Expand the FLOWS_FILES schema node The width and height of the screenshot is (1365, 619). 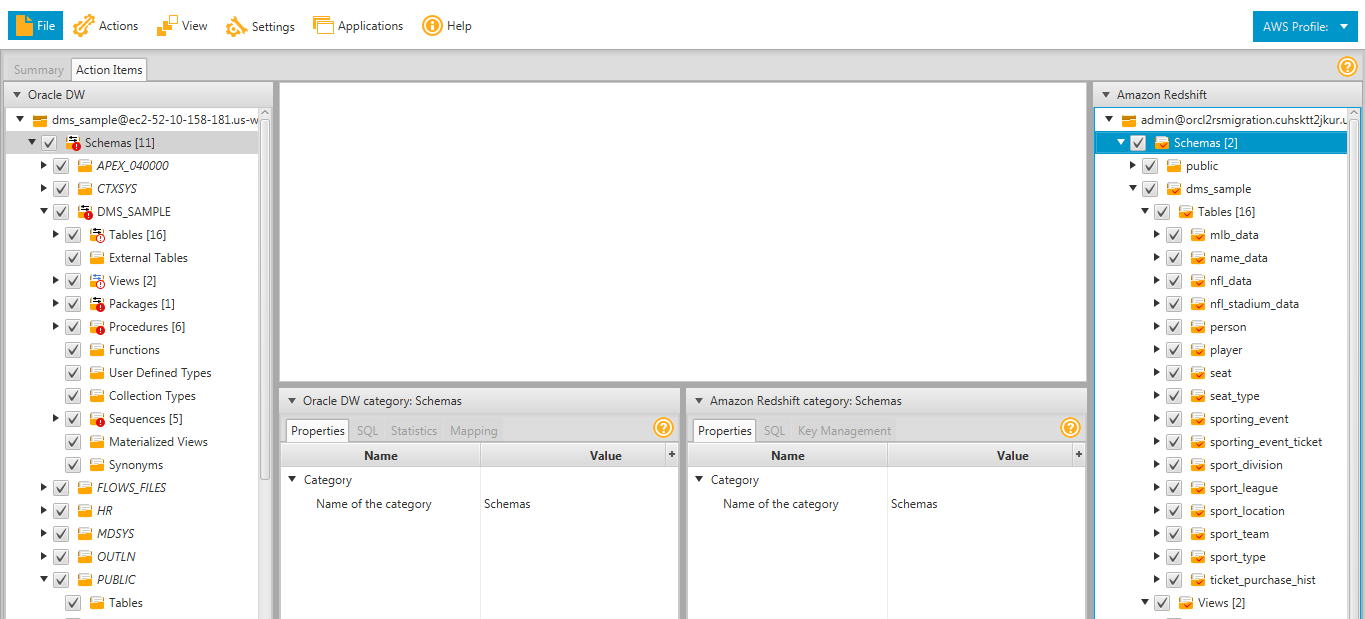44,488
